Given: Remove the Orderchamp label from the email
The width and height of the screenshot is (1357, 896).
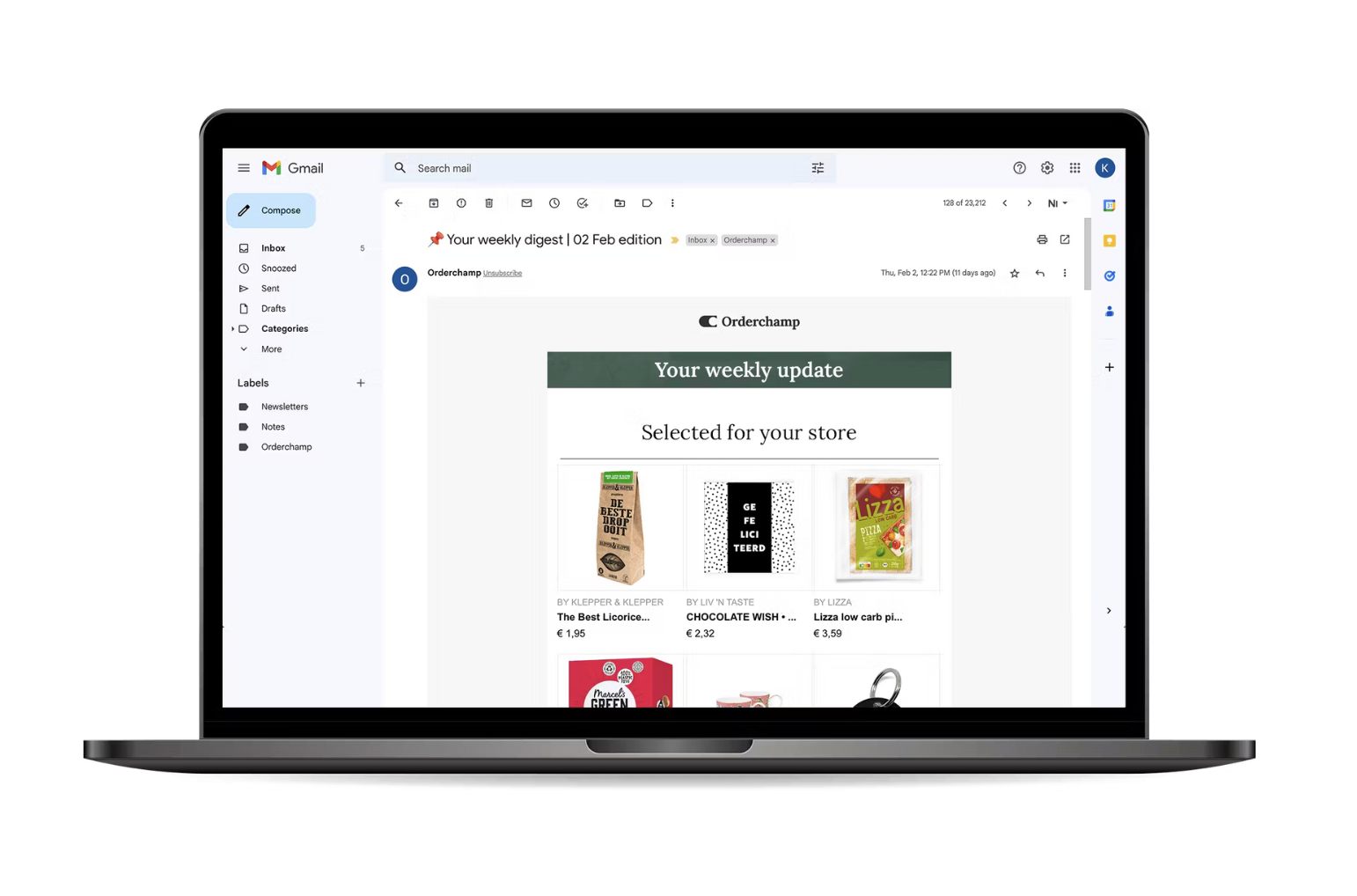Looking at the screenshot, I should coord(773,240).
